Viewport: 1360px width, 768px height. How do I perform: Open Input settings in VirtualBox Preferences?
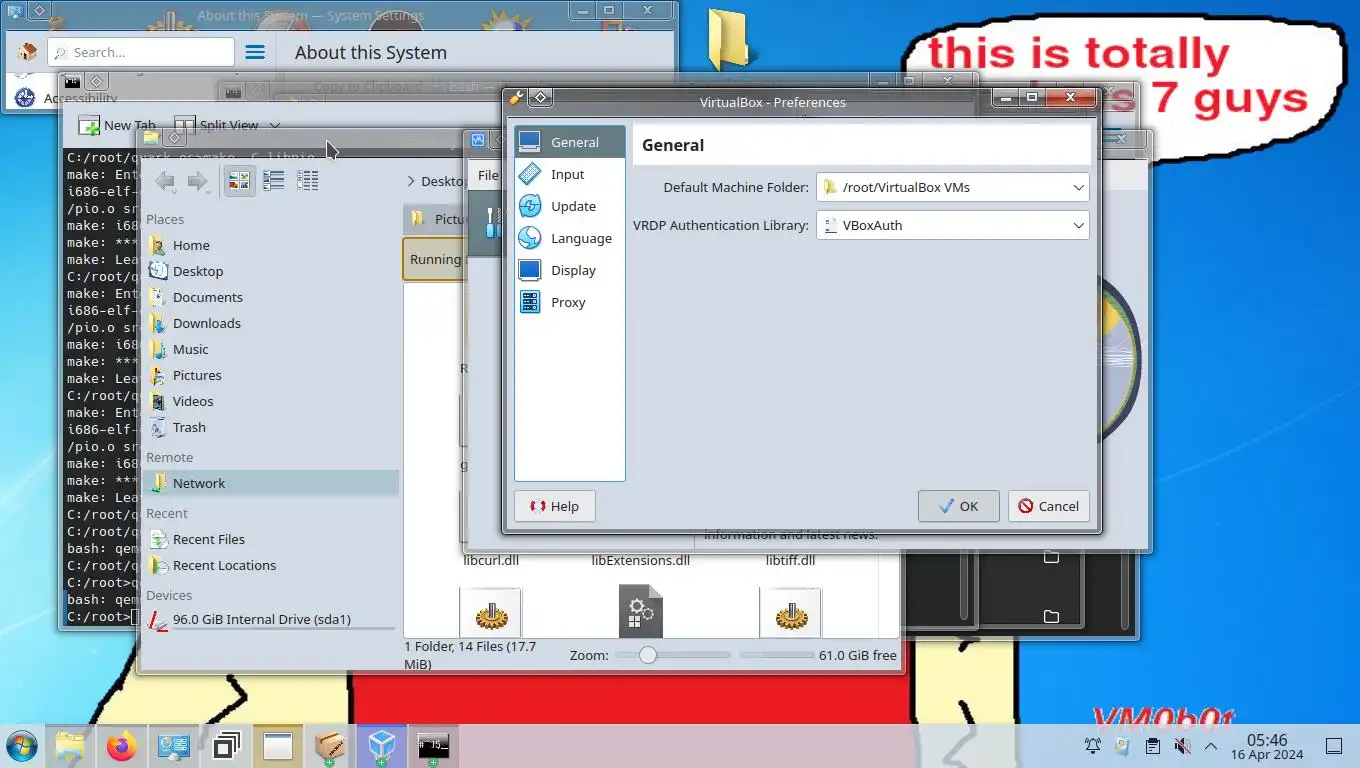(570, 174)
